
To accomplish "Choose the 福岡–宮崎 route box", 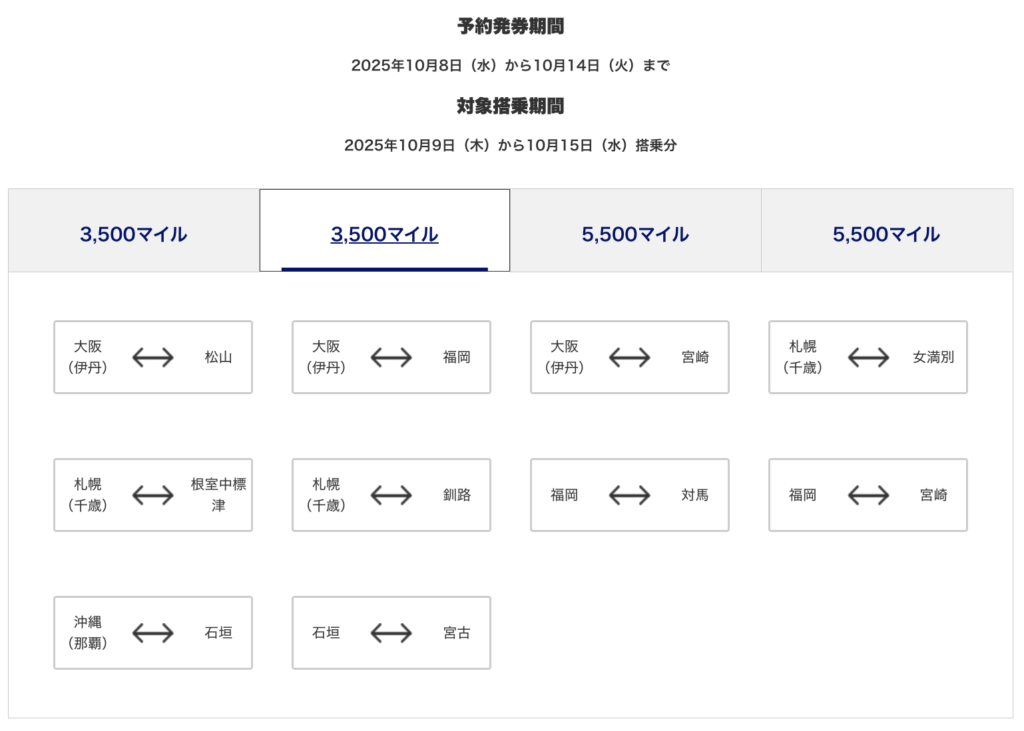I will pos(868,495).
